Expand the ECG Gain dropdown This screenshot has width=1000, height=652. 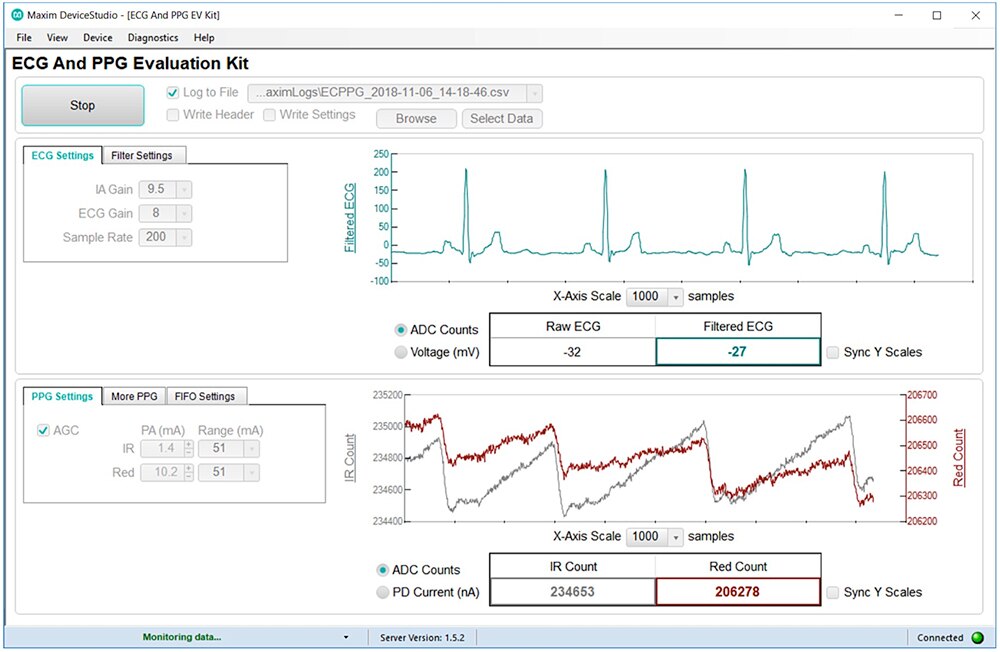[x=184, y=213]
